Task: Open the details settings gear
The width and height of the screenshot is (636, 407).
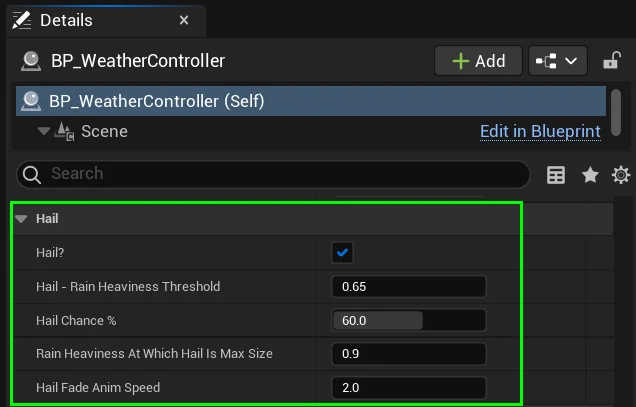Action: [x=621, y=175]
